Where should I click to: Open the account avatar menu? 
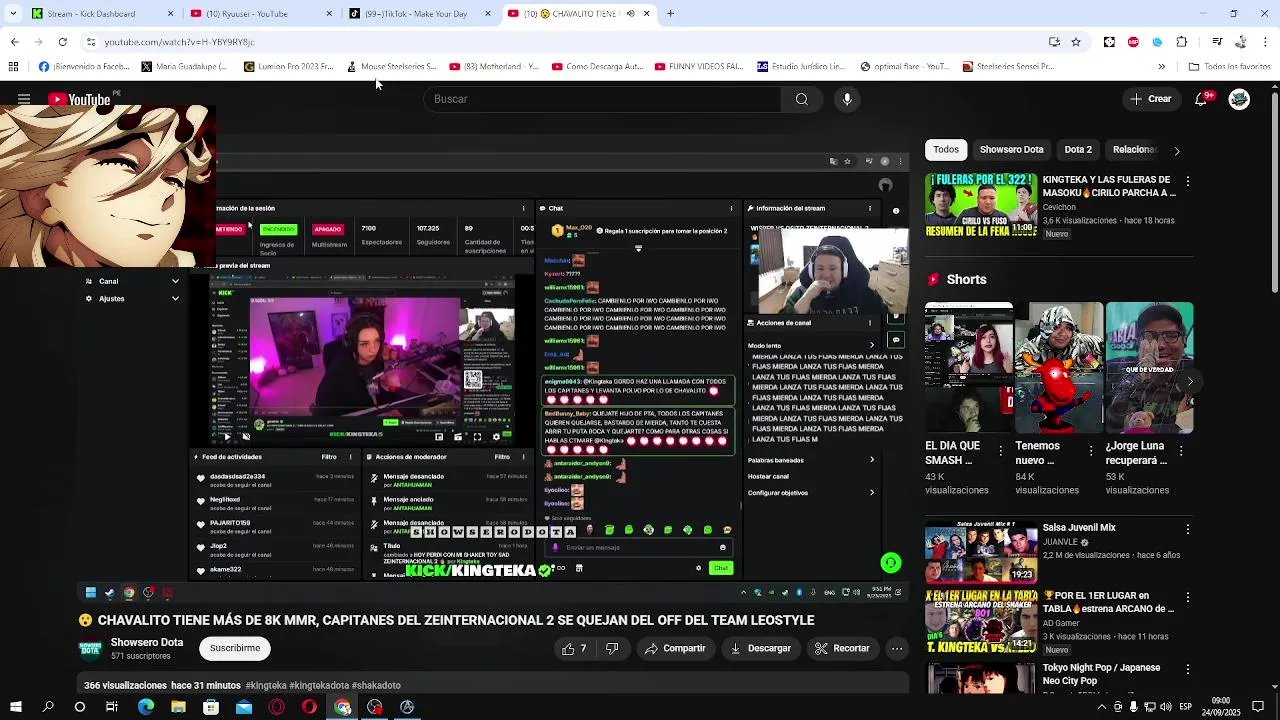[x=1239, y=99]
